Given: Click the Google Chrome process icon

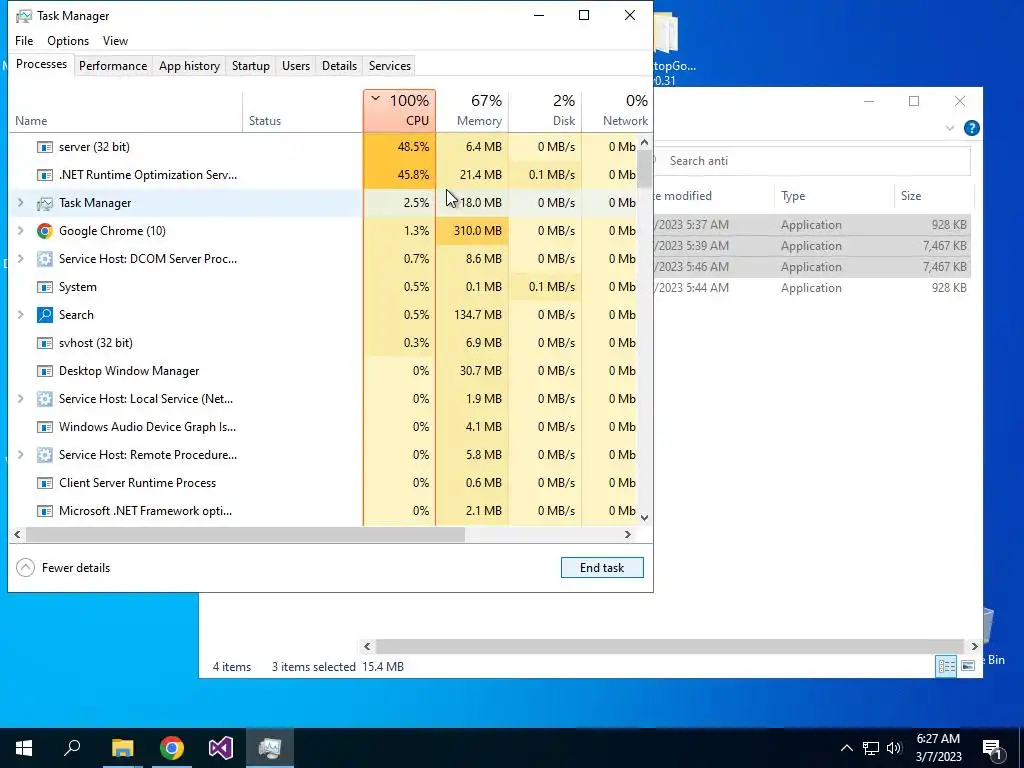Looking at the screenshot, I should click(x=44, y=231).
